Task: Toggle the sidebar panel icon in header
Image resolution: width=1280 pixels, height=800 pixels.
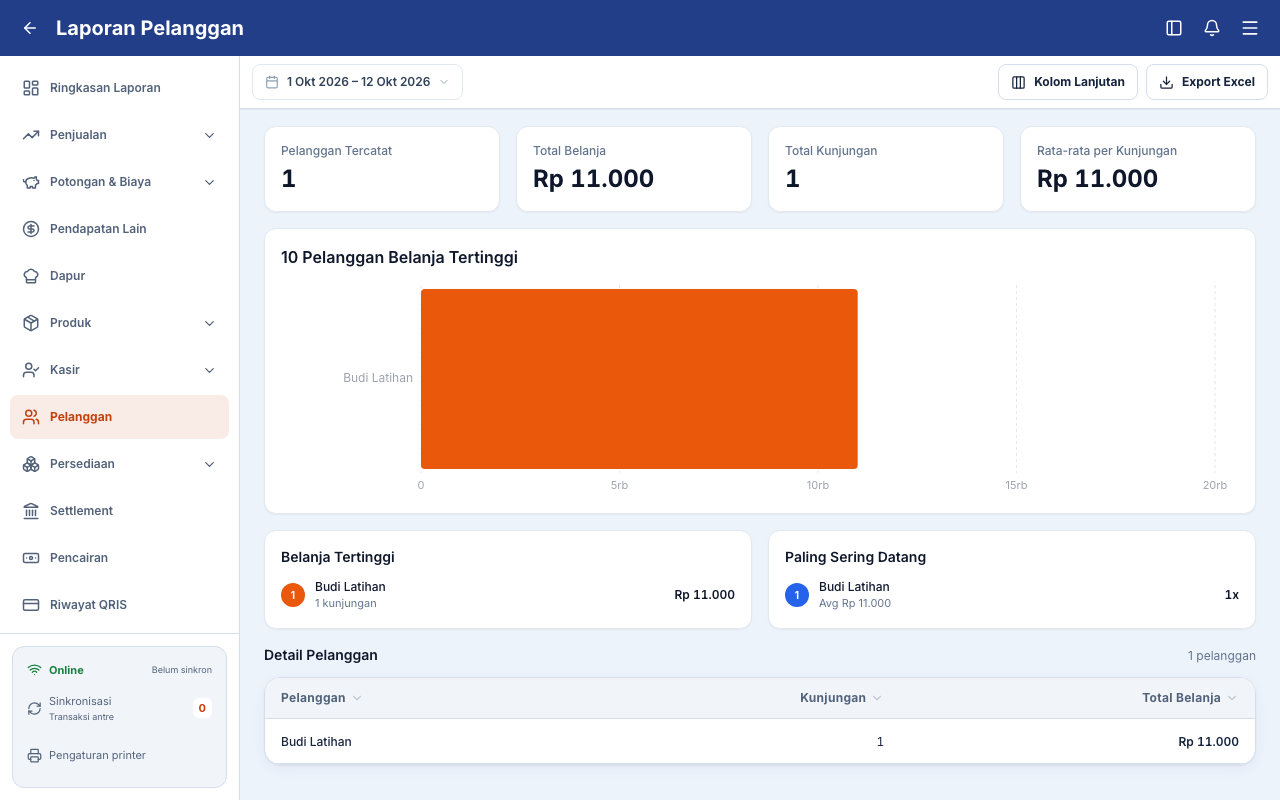Action: click(x=1174, y=28)
